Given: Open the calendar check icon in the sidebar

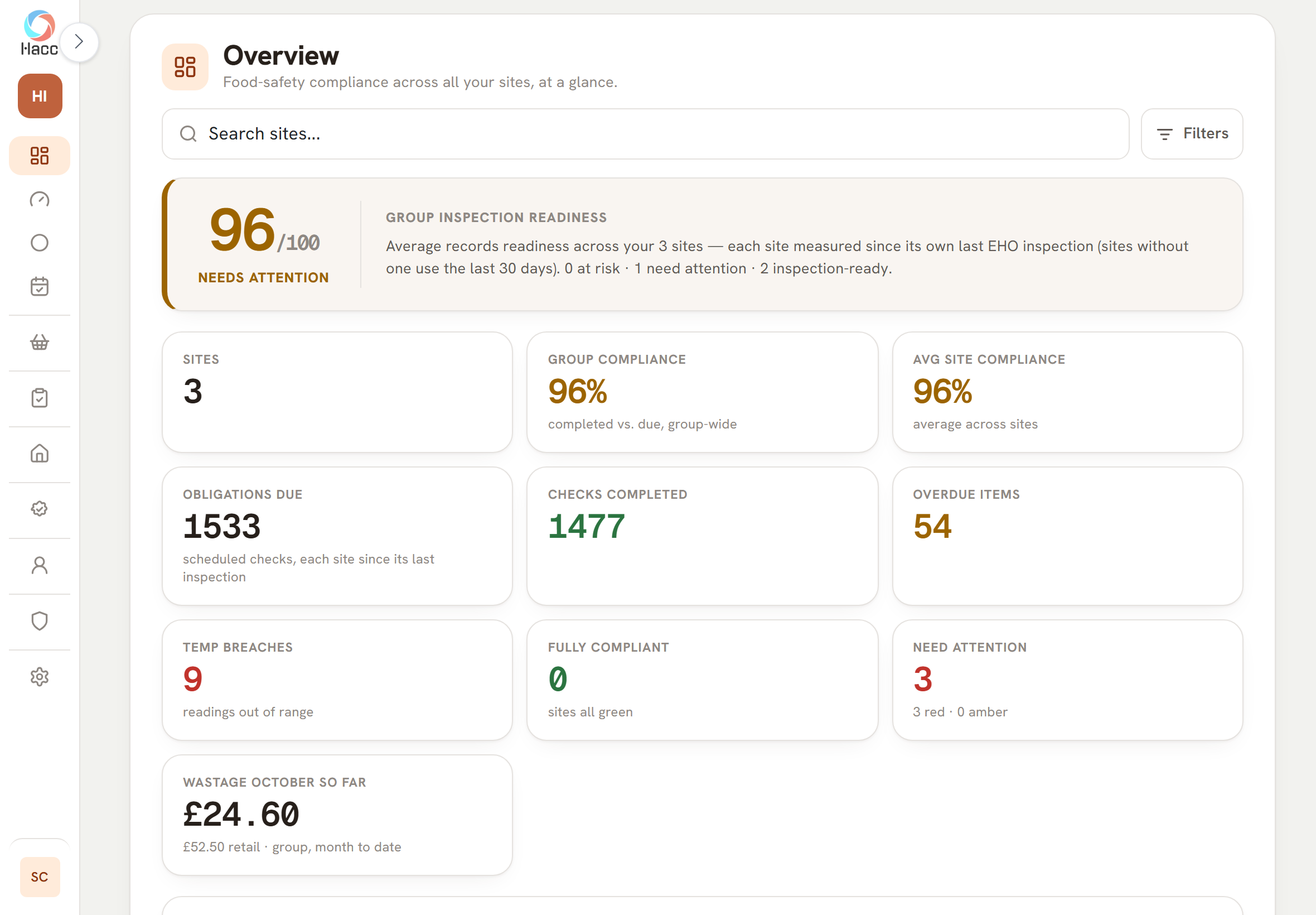Looking at the screenshot, I should tap(40, 286).
